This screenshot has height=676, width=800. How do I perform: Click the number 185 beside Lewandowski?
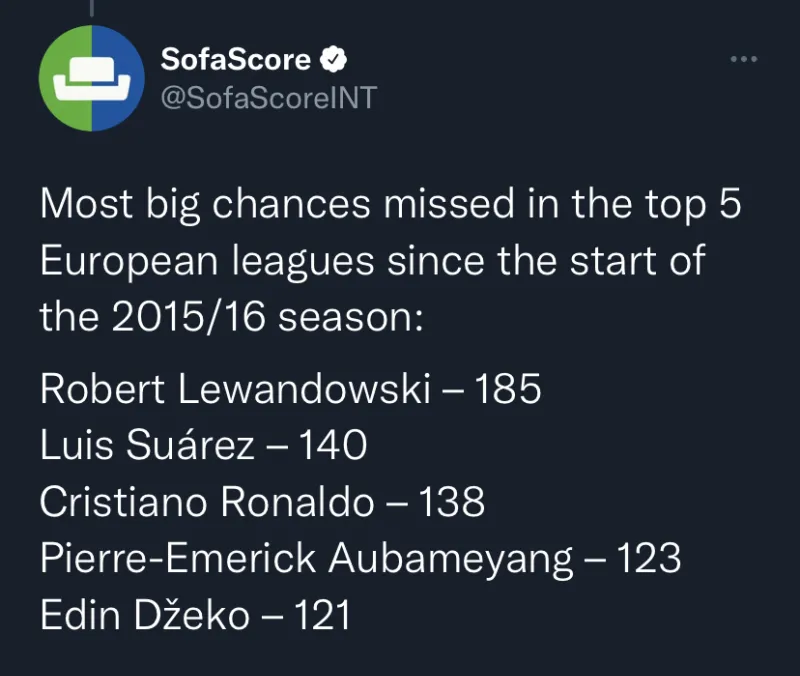tap(508, 389)
